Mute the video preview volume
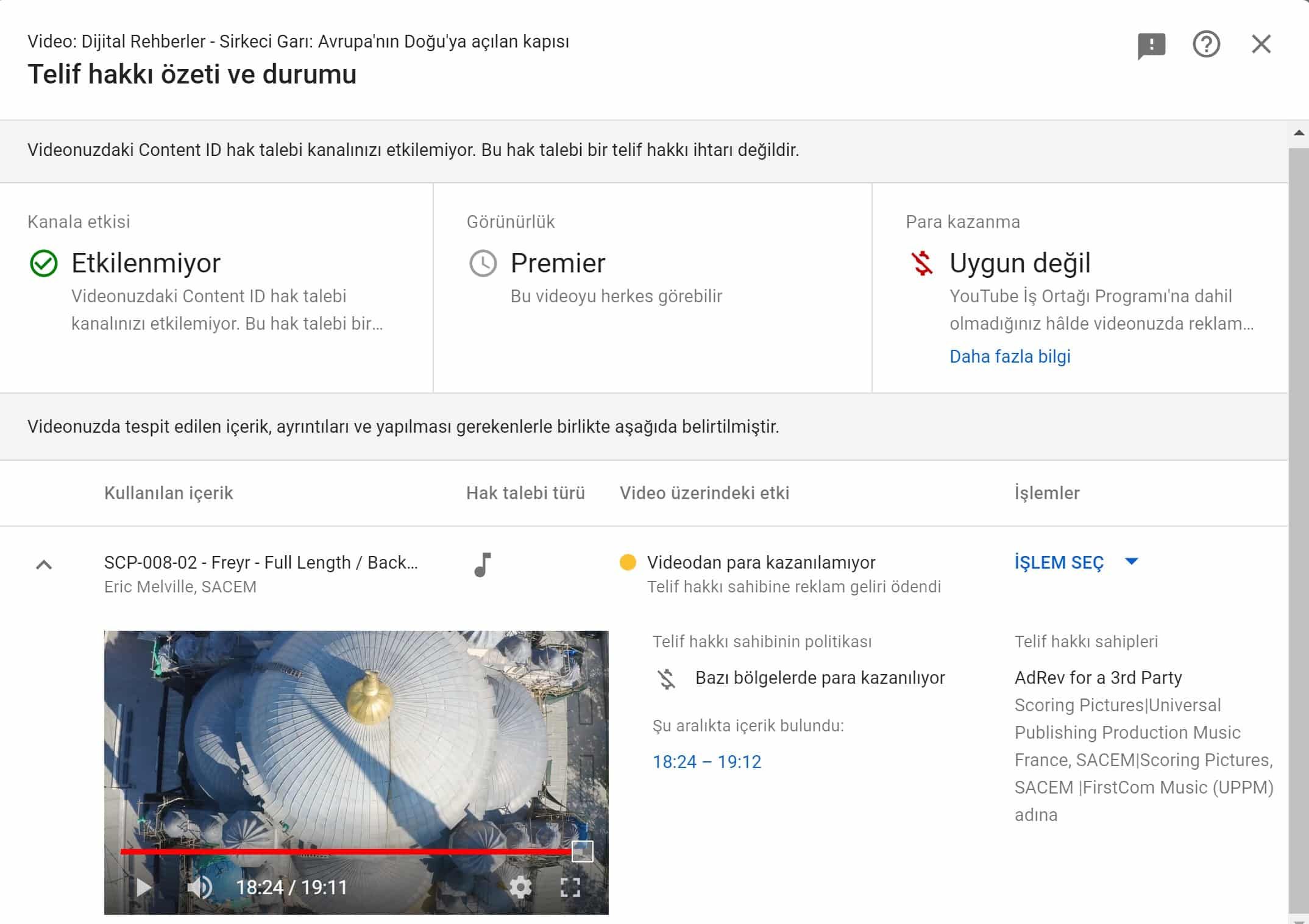The height and width of the screenshot is (924, 1309). click(x=199, y=887)
